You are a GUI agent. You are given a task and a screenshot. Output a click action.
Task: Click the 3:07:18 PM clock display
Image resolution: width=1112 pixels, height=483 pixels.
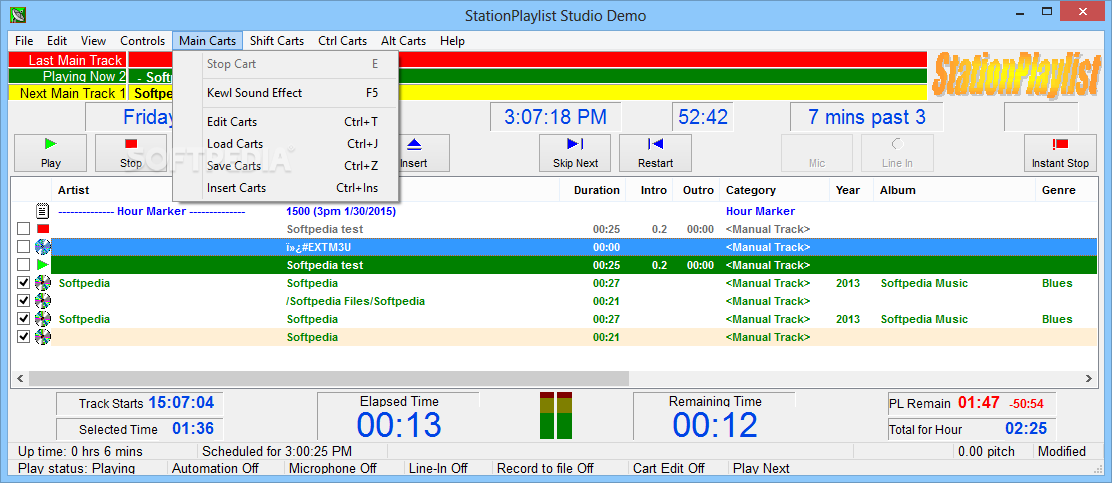pyautogui.click(x=555, y=117)
